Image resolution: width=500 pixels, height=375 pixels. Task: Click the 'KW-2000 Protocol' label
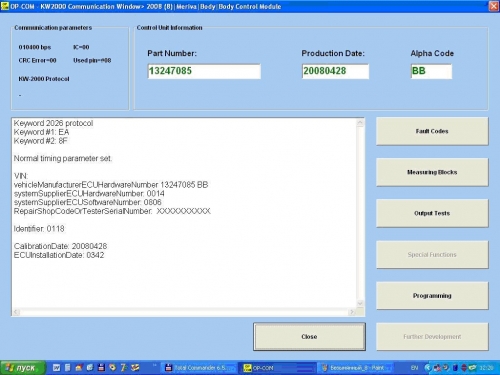pyautogui.click(x=44, y=79)
